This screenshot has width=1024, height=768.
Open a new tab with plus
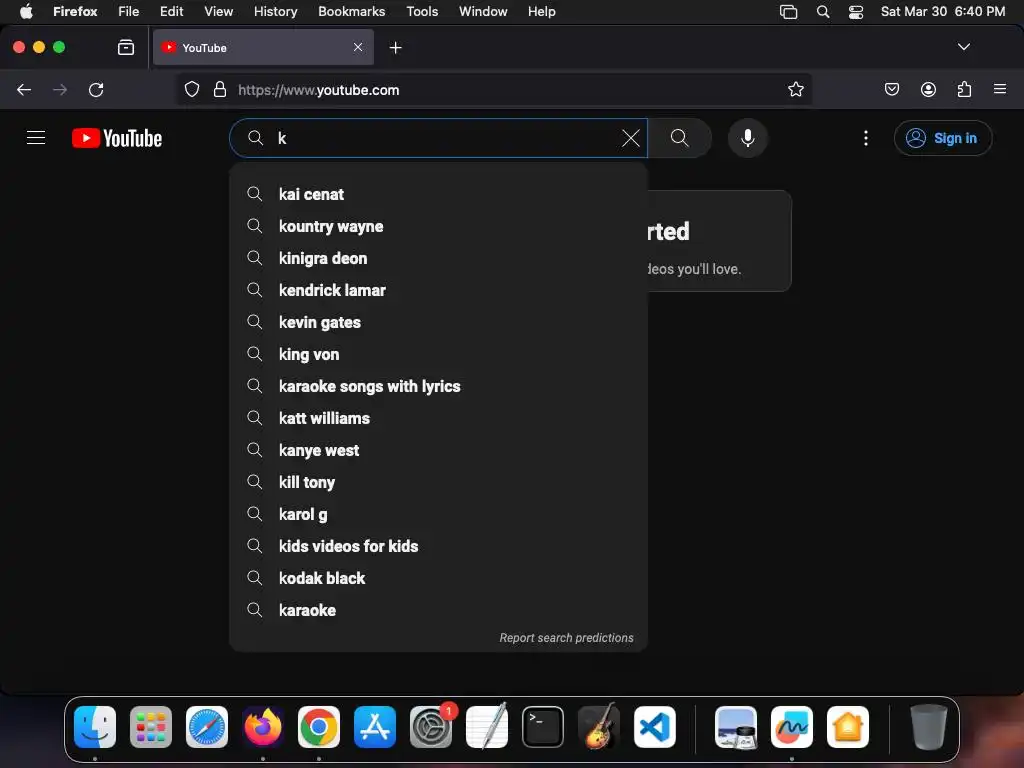(x=395, y=48)
